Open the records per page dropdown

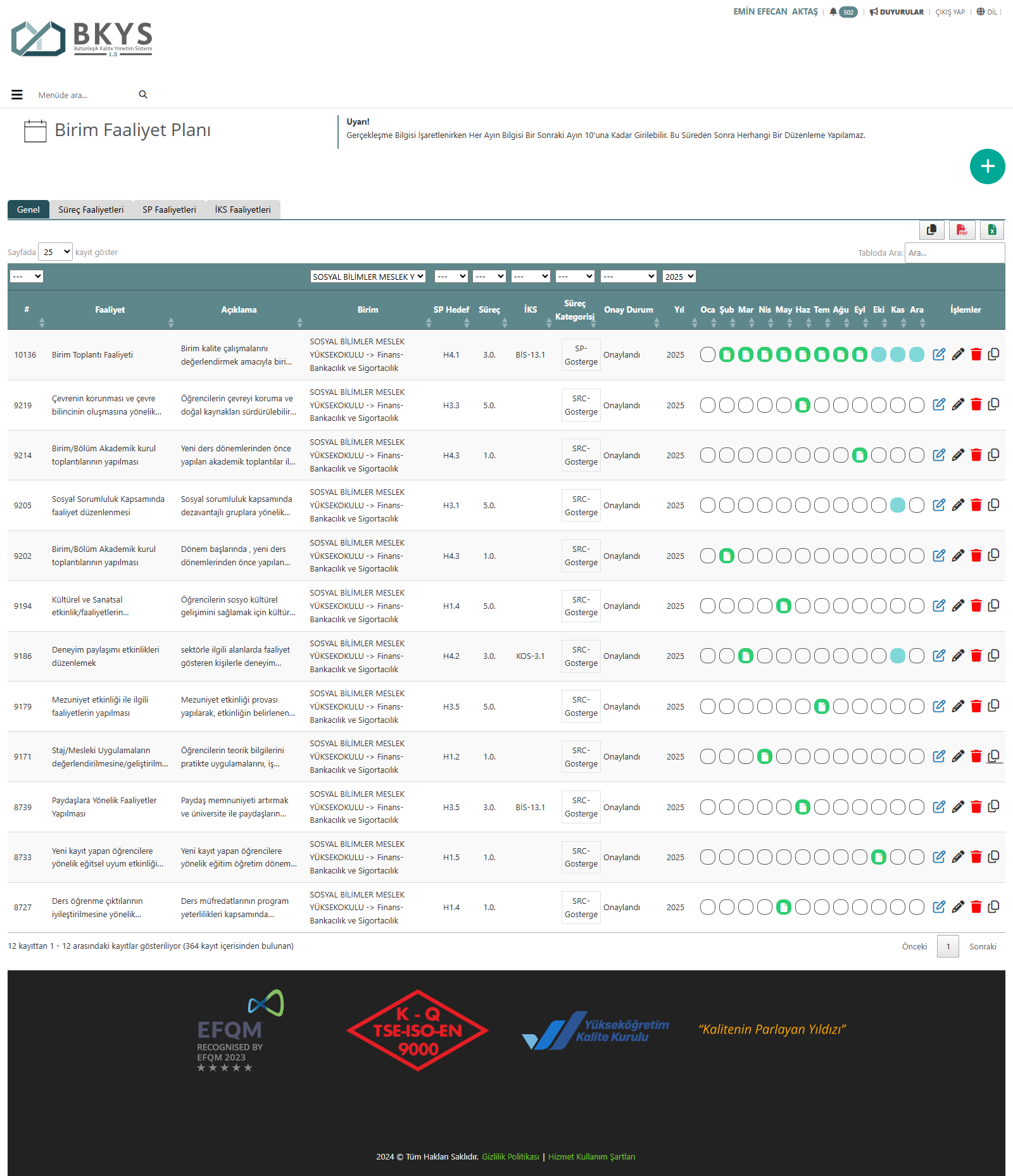[56, 252]
